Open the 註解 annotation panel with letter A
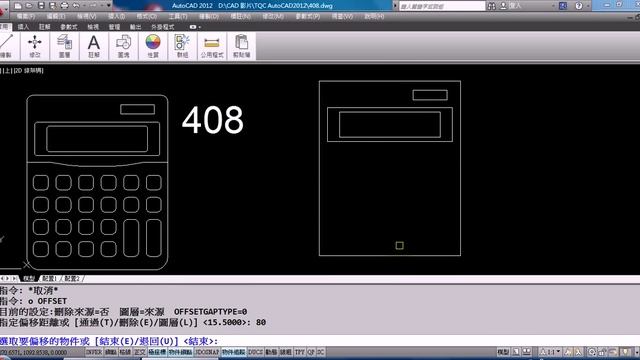 [x=94, y=46]
